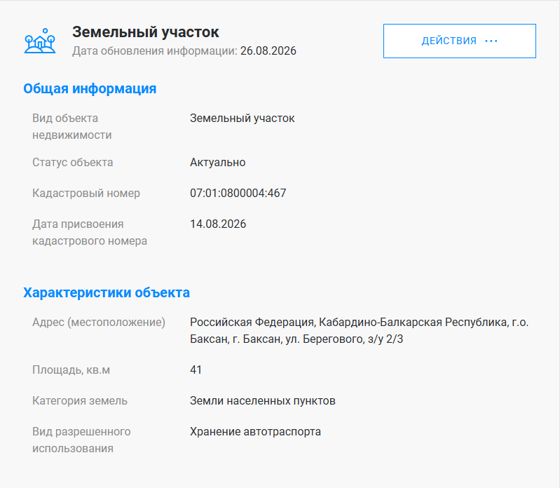This screenshot has height=488, width=560.
Task: Select value Земли населенных пунктов
Action: [262, 400]
